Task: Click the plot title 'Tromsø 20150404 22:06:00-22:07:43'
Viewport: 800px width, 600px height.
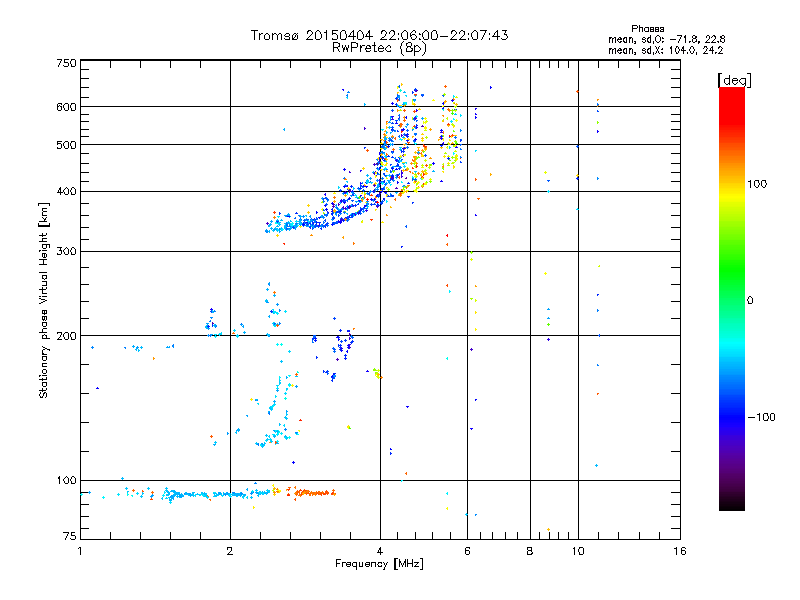Action: [x=379, y=35]
